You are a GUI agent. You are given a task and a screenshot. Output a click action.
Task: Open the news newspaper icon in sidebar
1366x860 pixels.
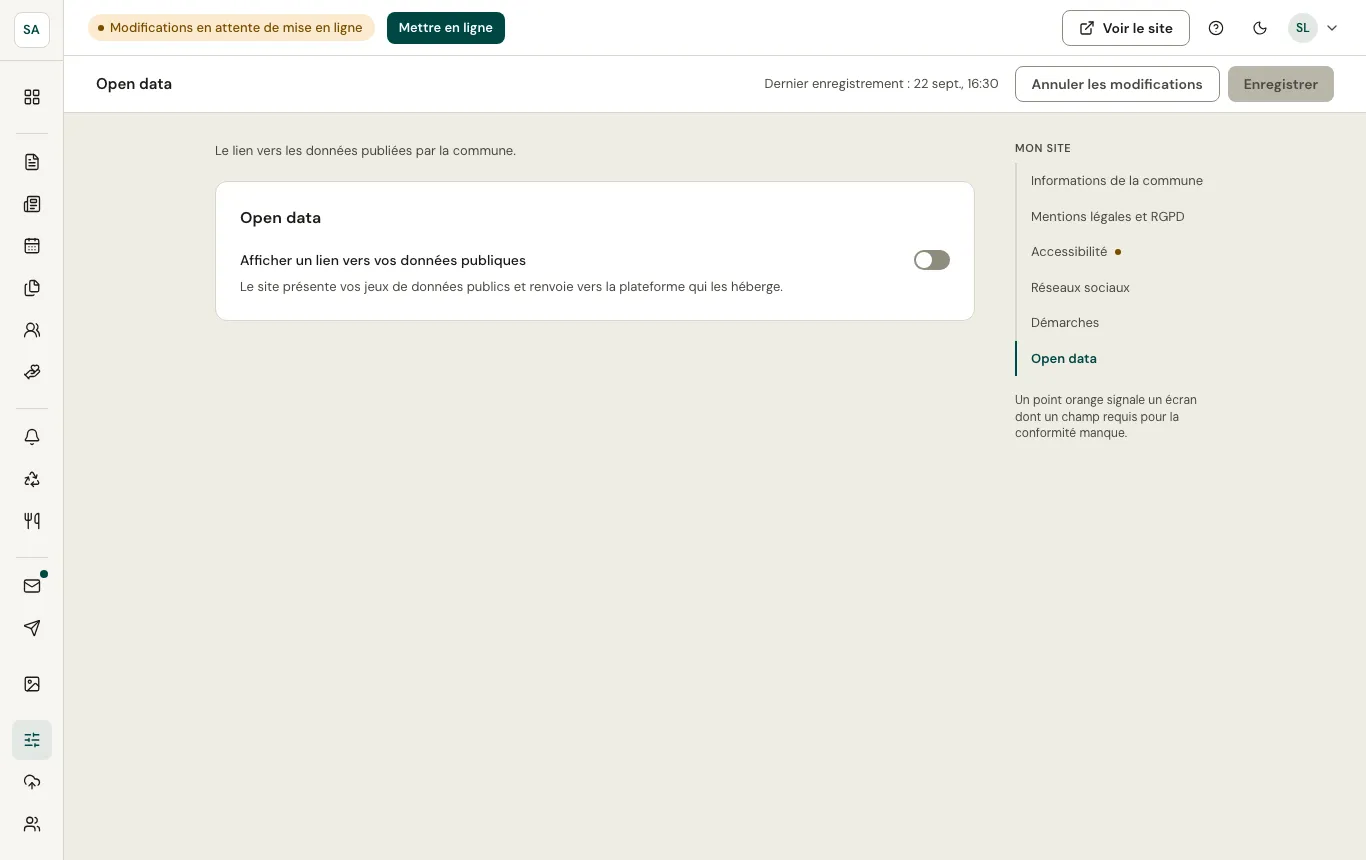32,204
